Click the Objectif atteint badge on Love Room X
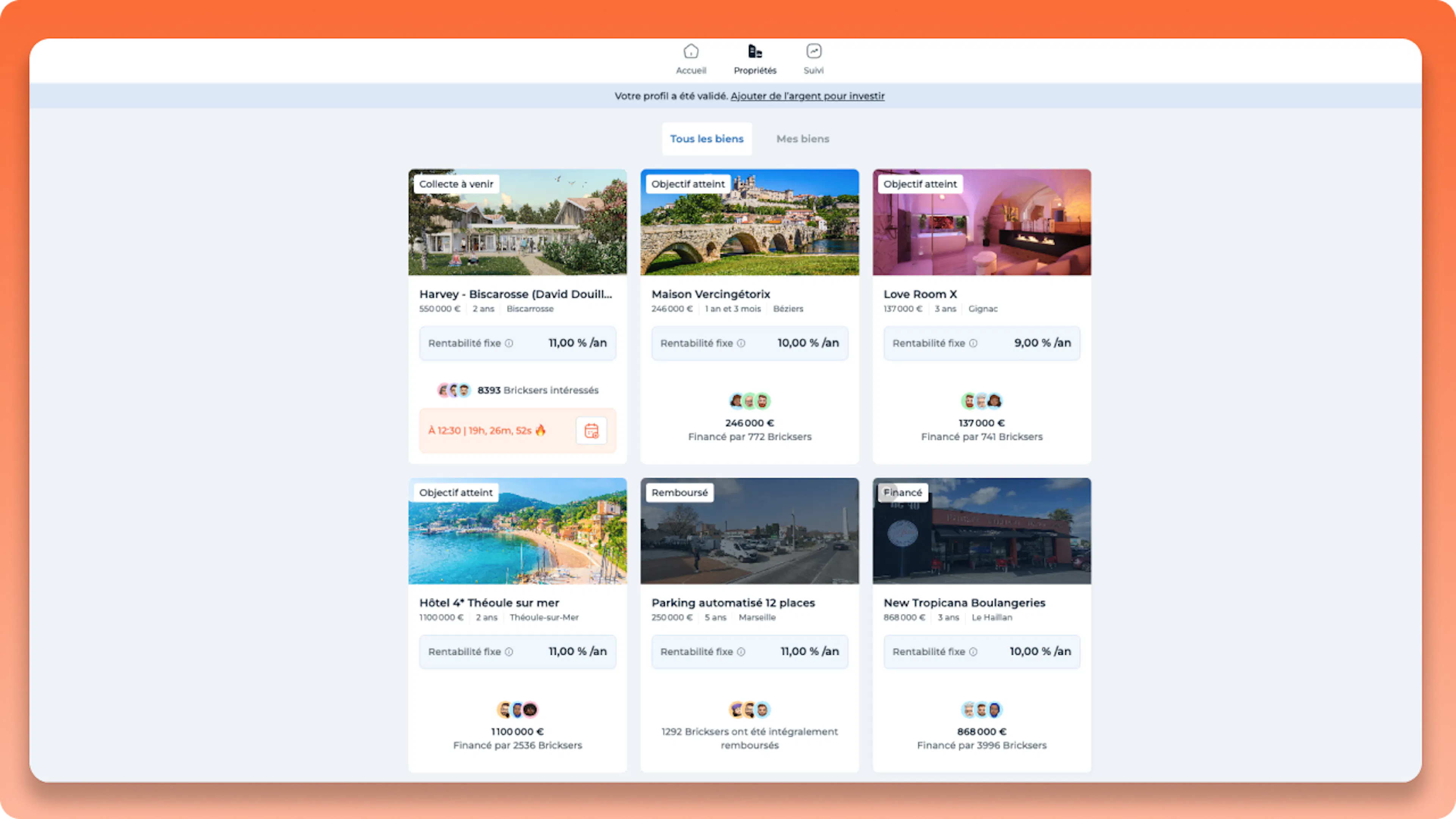Screen dimensions: 1456x819 [920, 184]
